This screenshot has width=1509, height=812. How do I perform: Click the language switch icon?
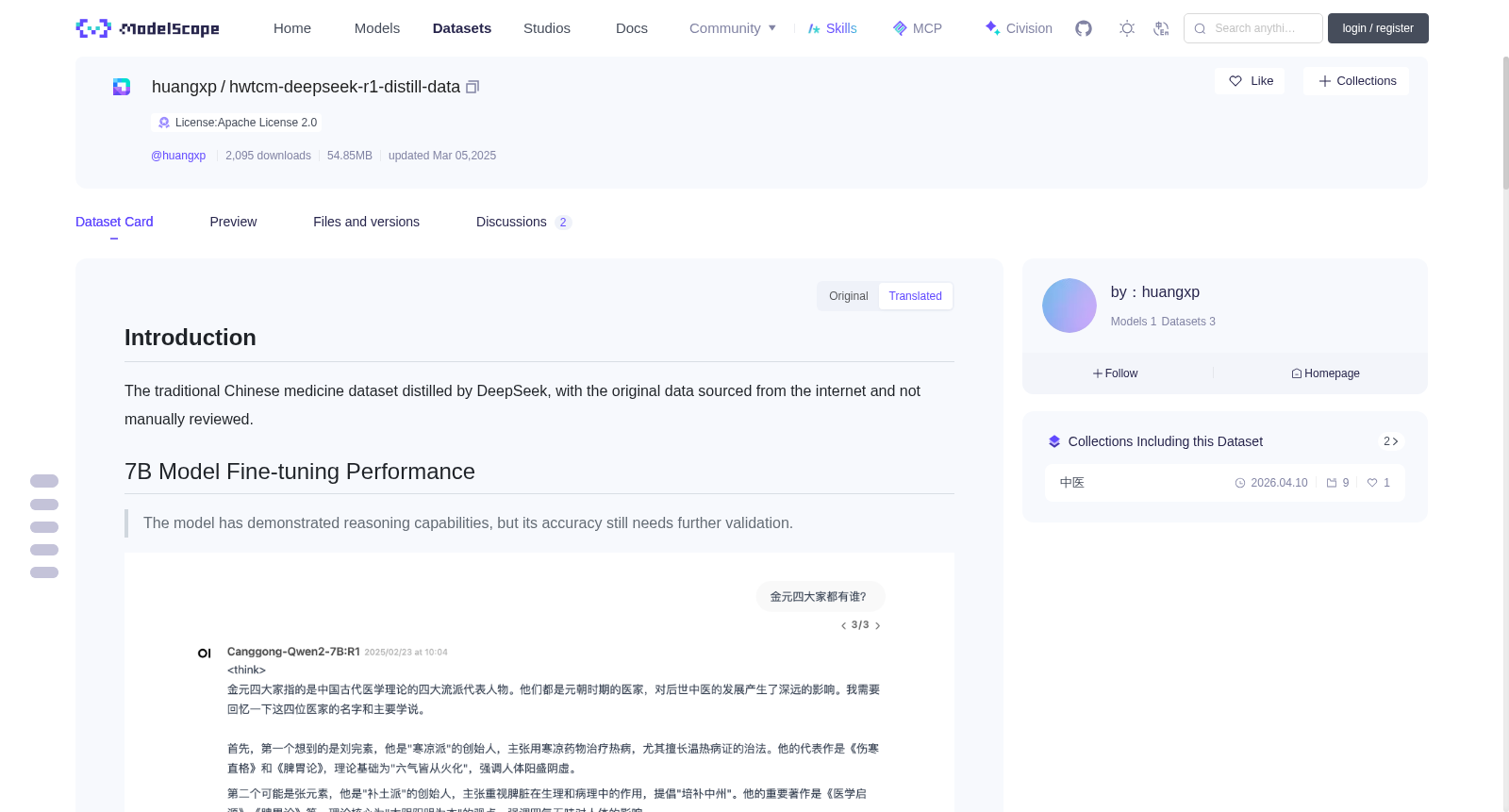[1161, 28]
